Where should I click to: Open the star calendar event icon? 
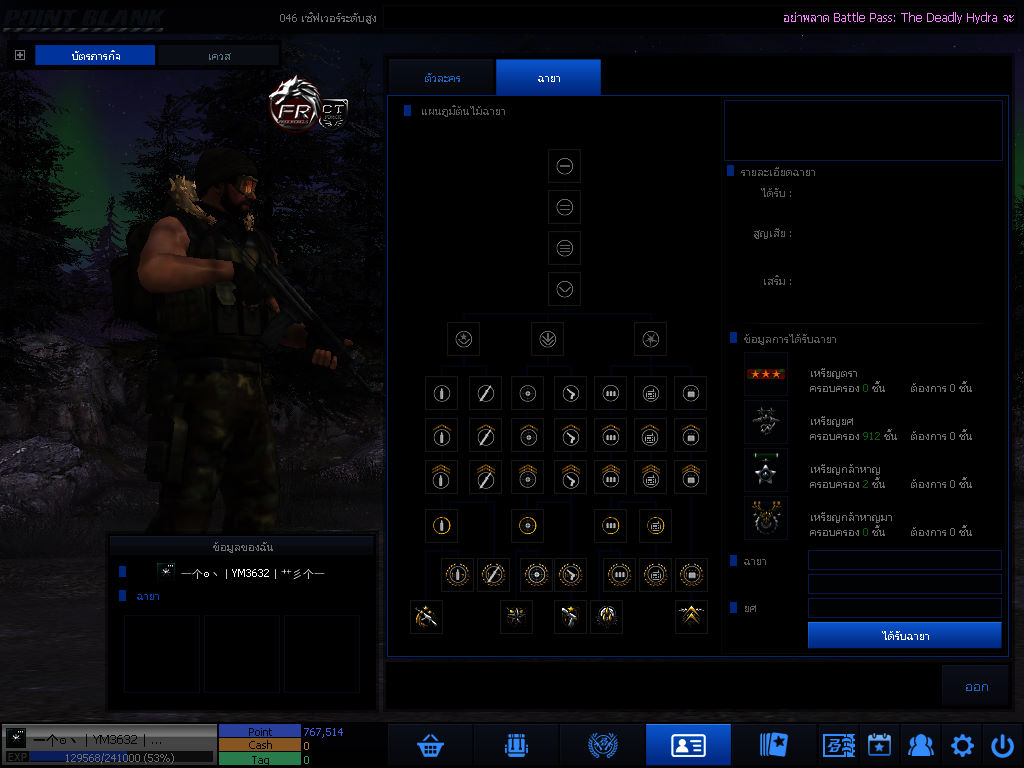[x=879, y=744]
